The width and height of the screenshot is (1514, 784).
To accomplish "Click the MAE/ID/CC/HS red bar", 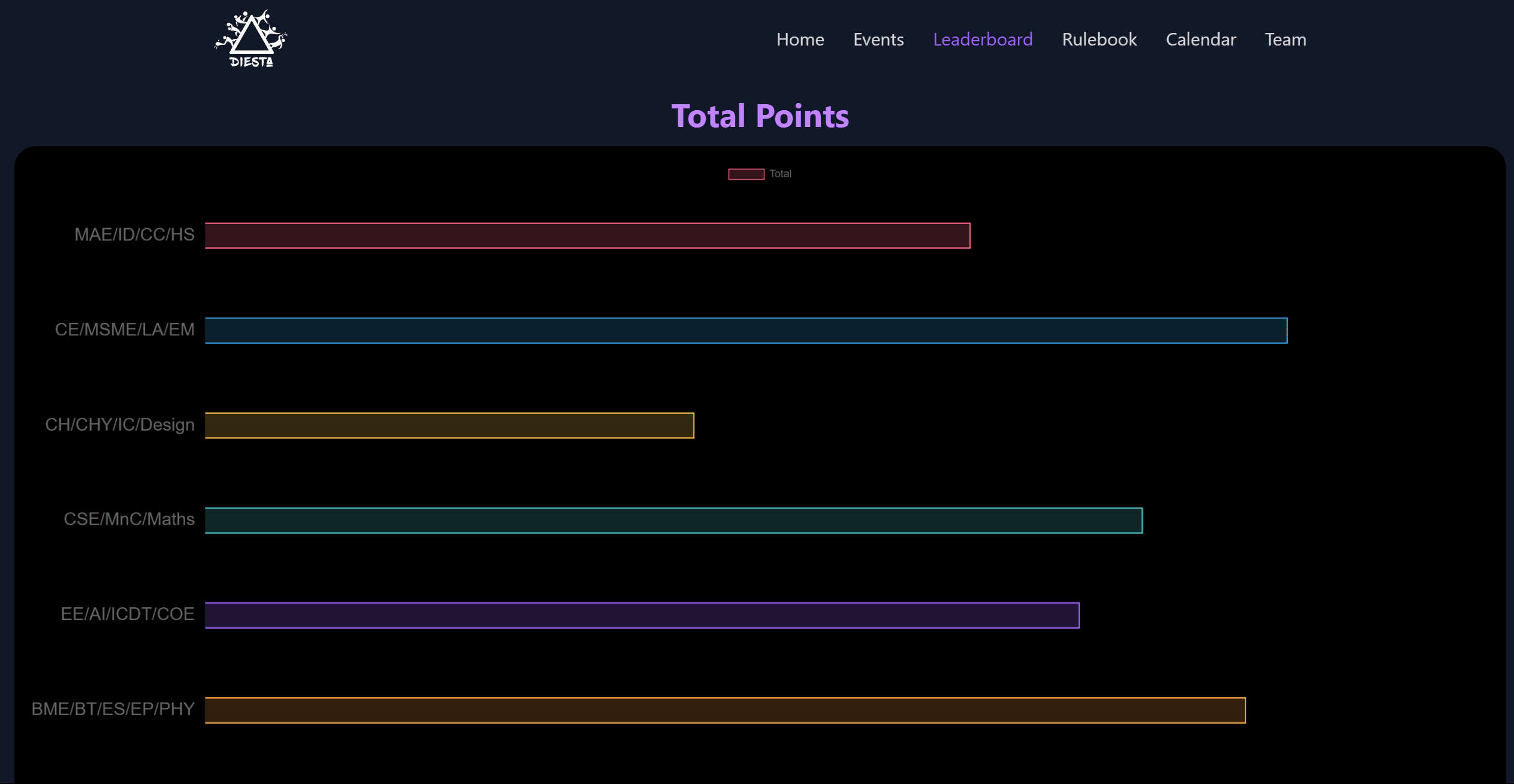I will tap(587, 235).
